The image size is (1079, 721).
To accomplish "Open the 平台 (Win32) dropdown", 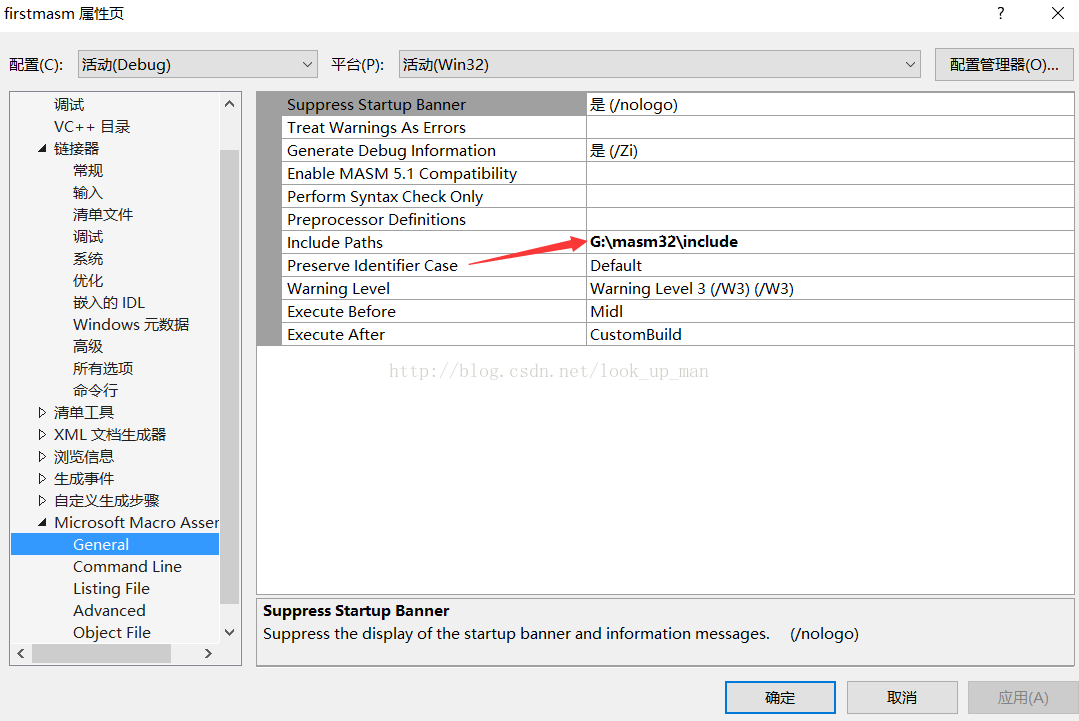I will (x=659, y=65).
